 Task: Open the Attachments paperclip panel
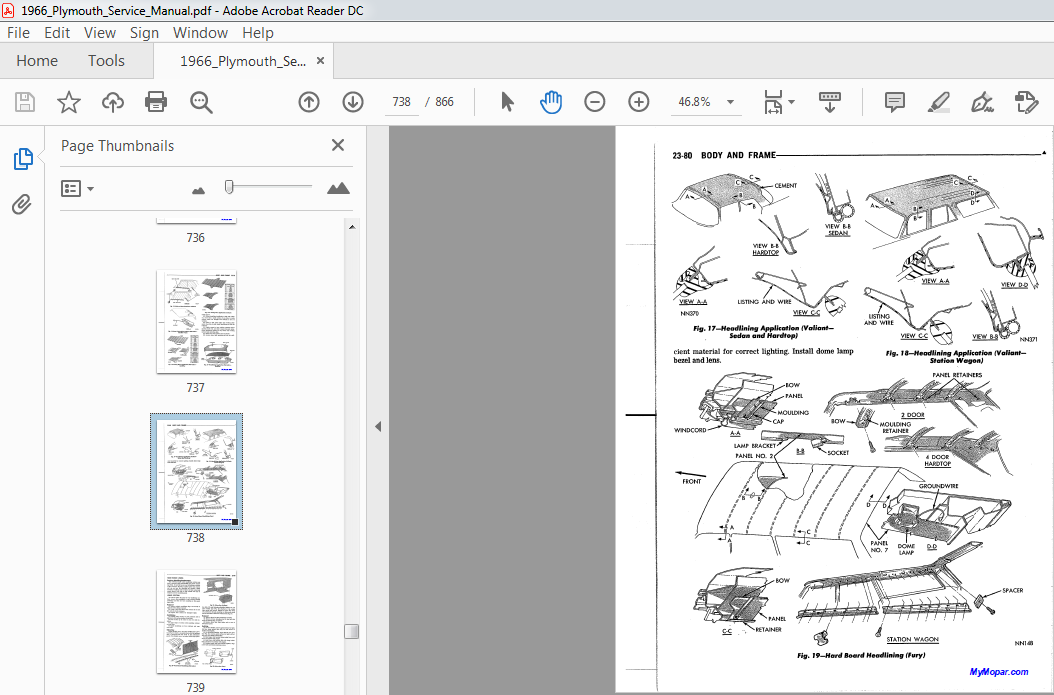[22, 204]
